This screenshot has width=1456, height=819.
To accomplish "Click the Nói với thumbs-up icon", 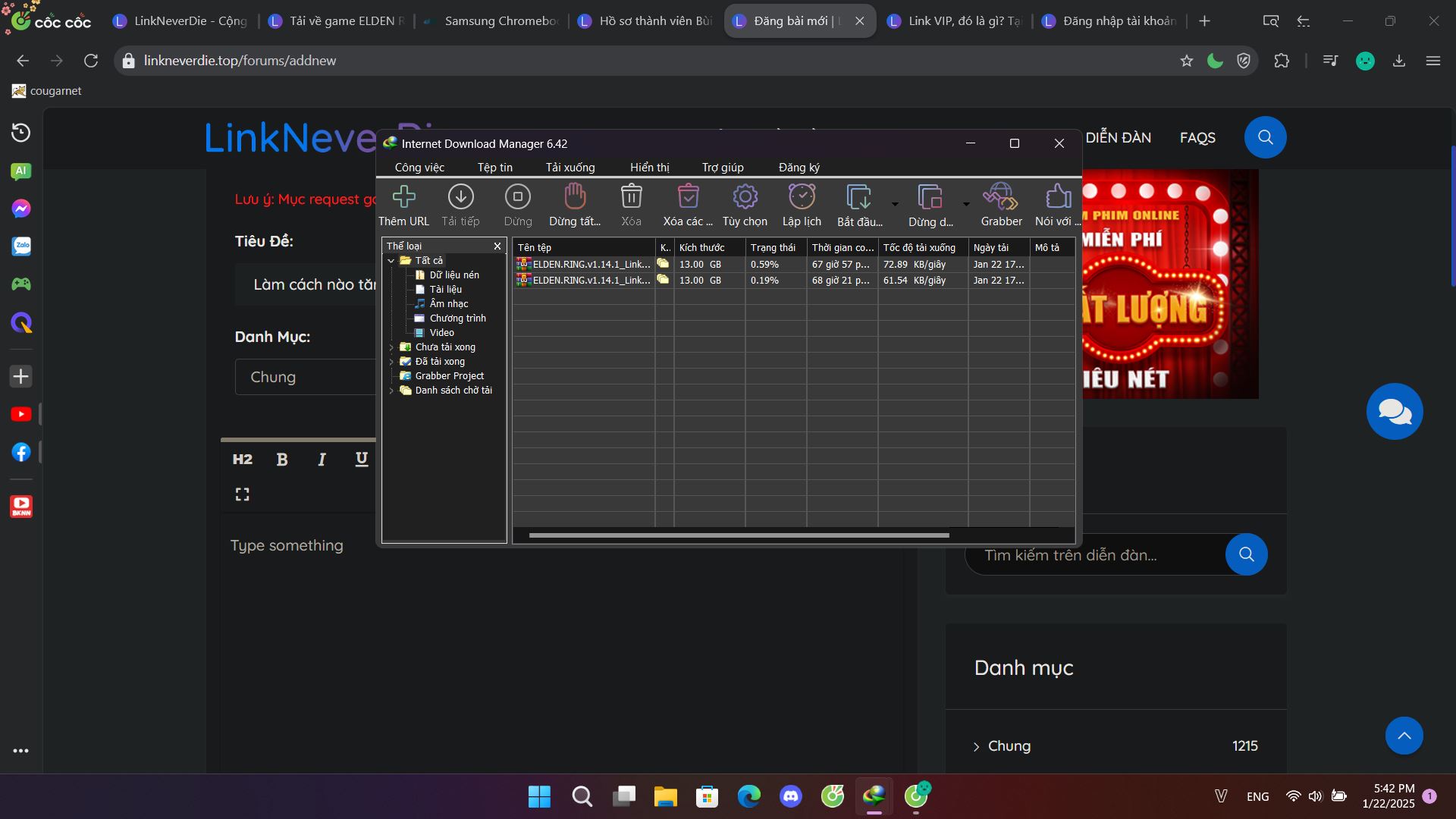I will (1057, 197).
